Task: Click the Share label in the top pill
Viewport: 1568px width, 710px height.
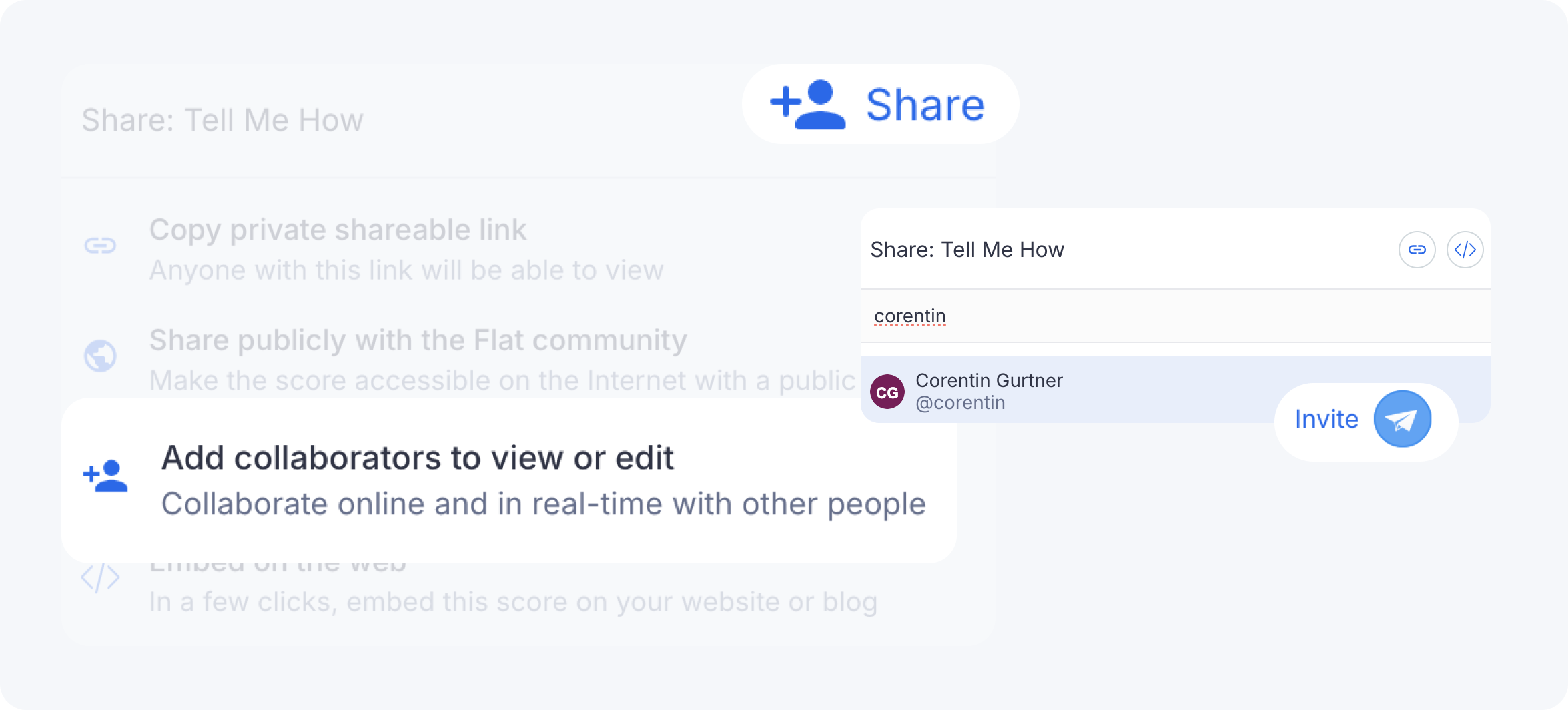Action: (x=925, y=105)
